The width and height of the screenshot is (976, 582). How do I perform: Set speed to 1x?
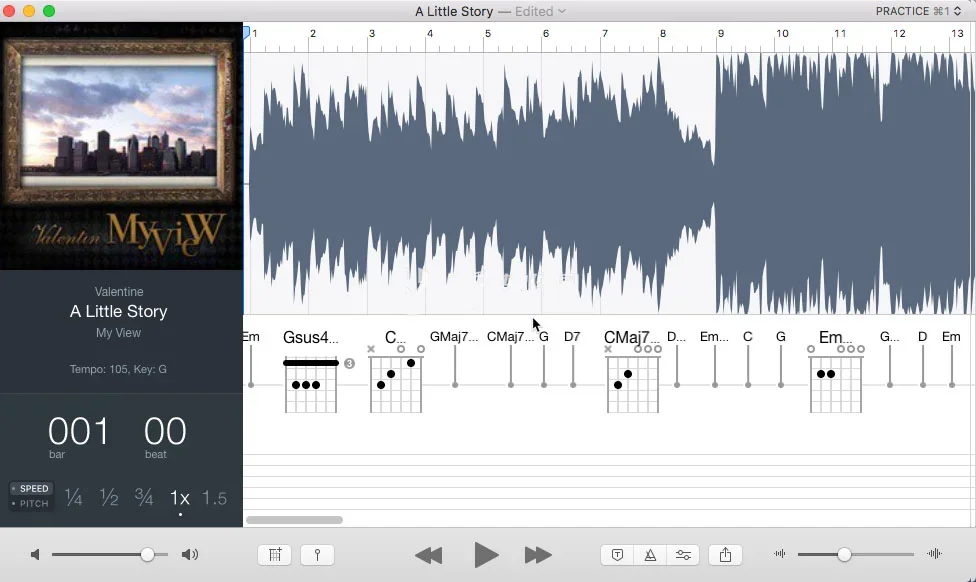(x=180, y=498)
